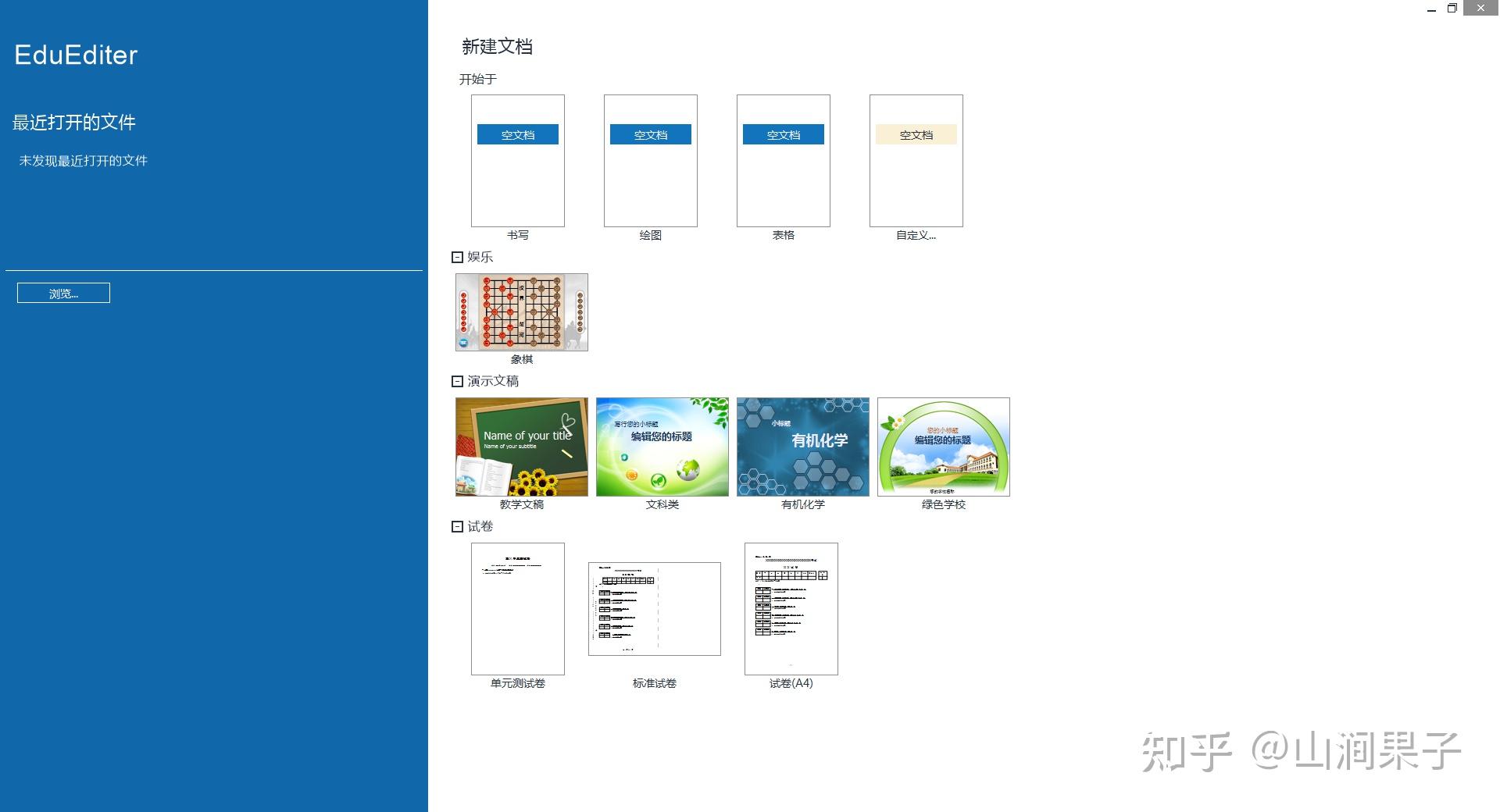1500x812 pixels.
Task: Collapse the 试卷 section
Action: click(x=457, y=526)
